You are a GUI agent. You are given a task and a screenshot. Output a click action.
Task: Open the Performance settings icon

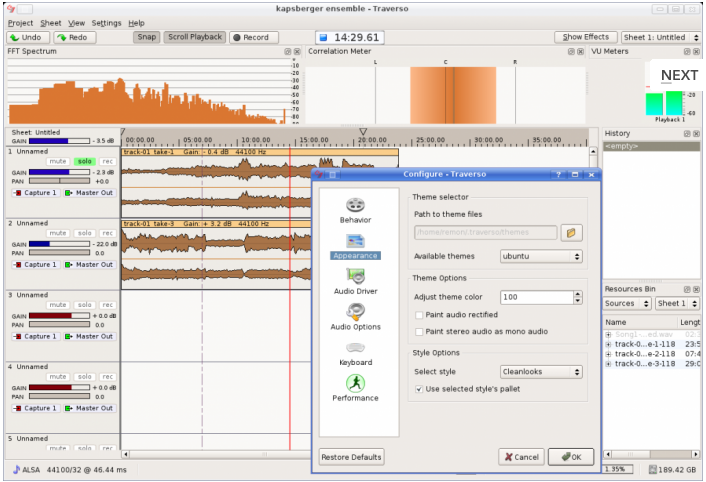[x=355, y=383]
